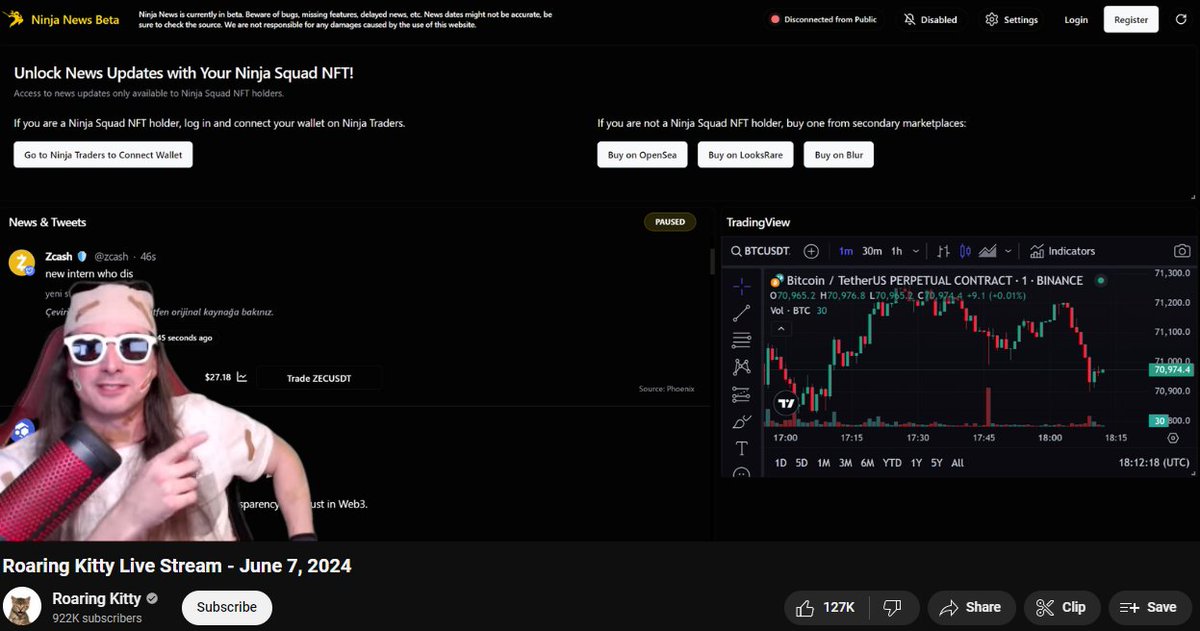Select the text annotation tool
Viewport: 1200px width, 631px height.
point(741,448)
